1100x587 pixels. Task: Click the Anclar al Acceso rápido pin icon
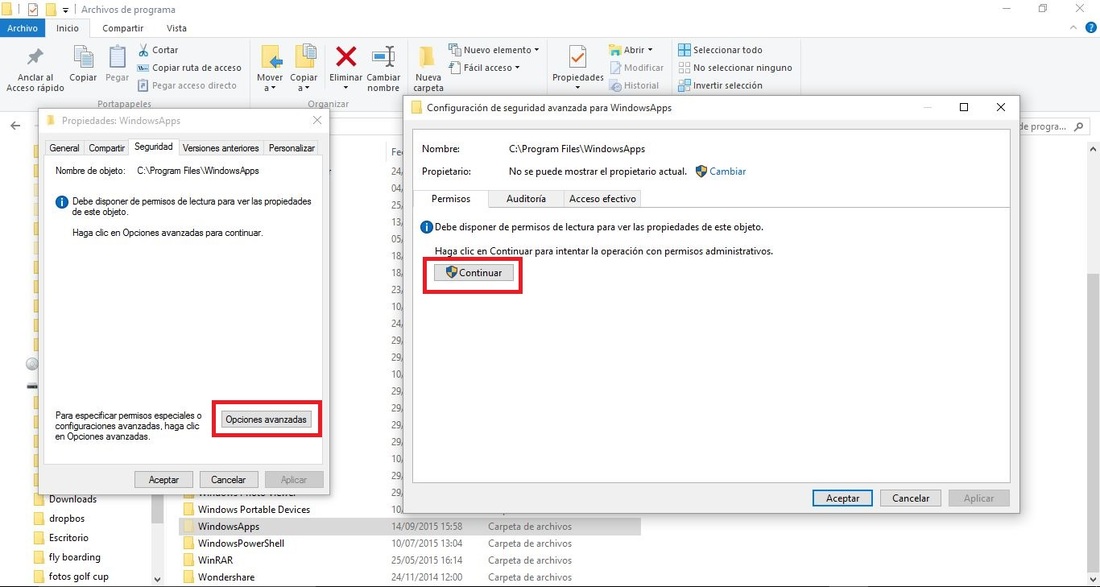[x=34, y=58]
